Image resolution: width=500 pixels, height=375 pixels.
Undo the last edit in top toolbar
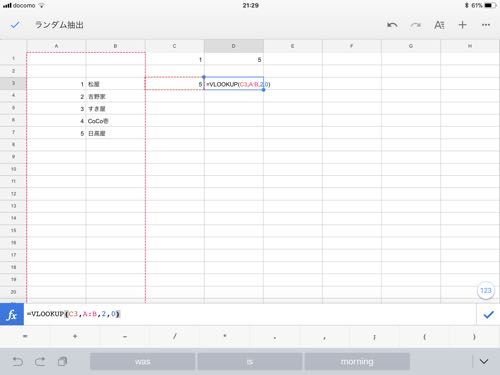coord(392,25)
